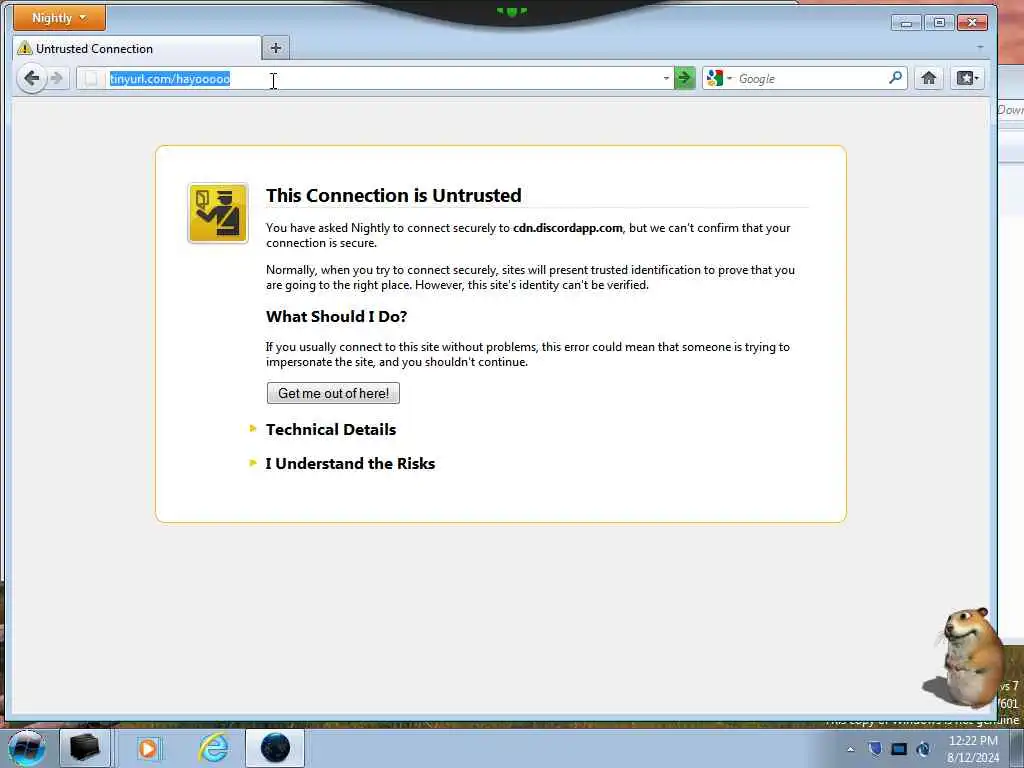The image size is (1024, 768).
Task: Open the Bookmarks menu button
Action: [x=967, y=78]
